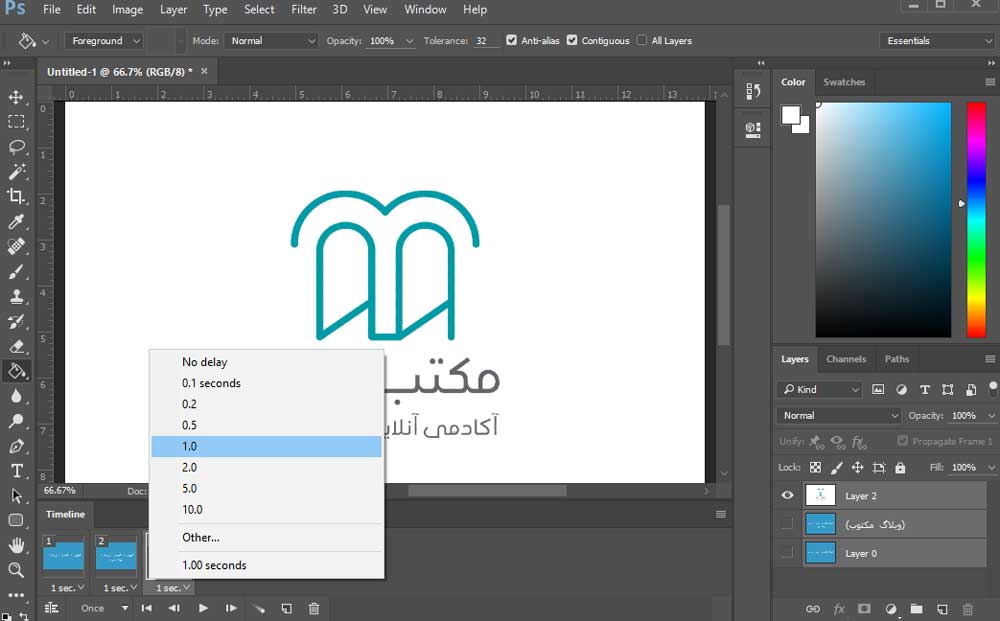Select the Magic Wand tool
The width and height of the screenshot is (1000, 621).
point(16,172)
